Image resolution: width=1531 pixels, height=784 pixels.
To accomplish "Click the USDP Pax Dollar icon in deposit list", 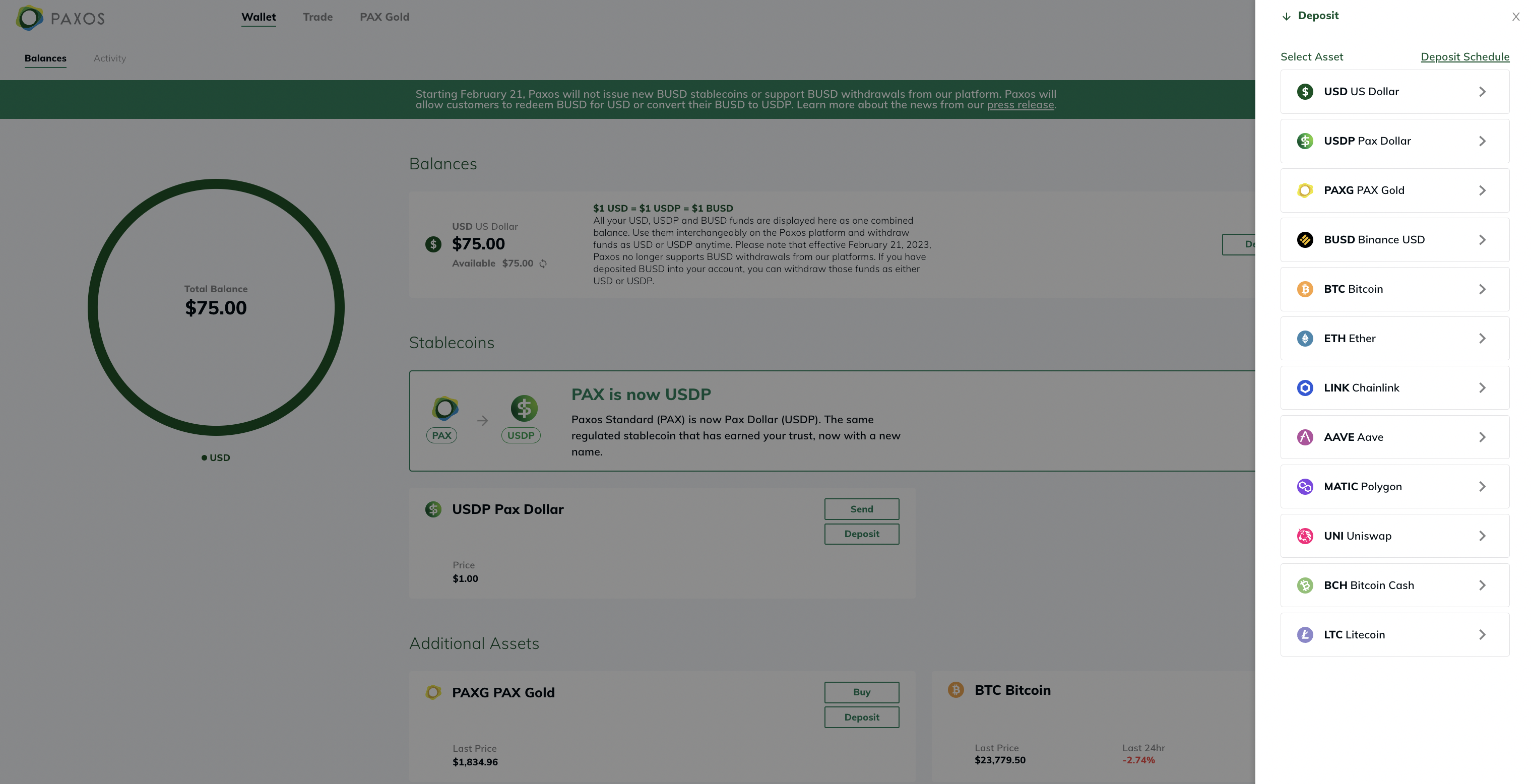I will [x=1305, y=141].
